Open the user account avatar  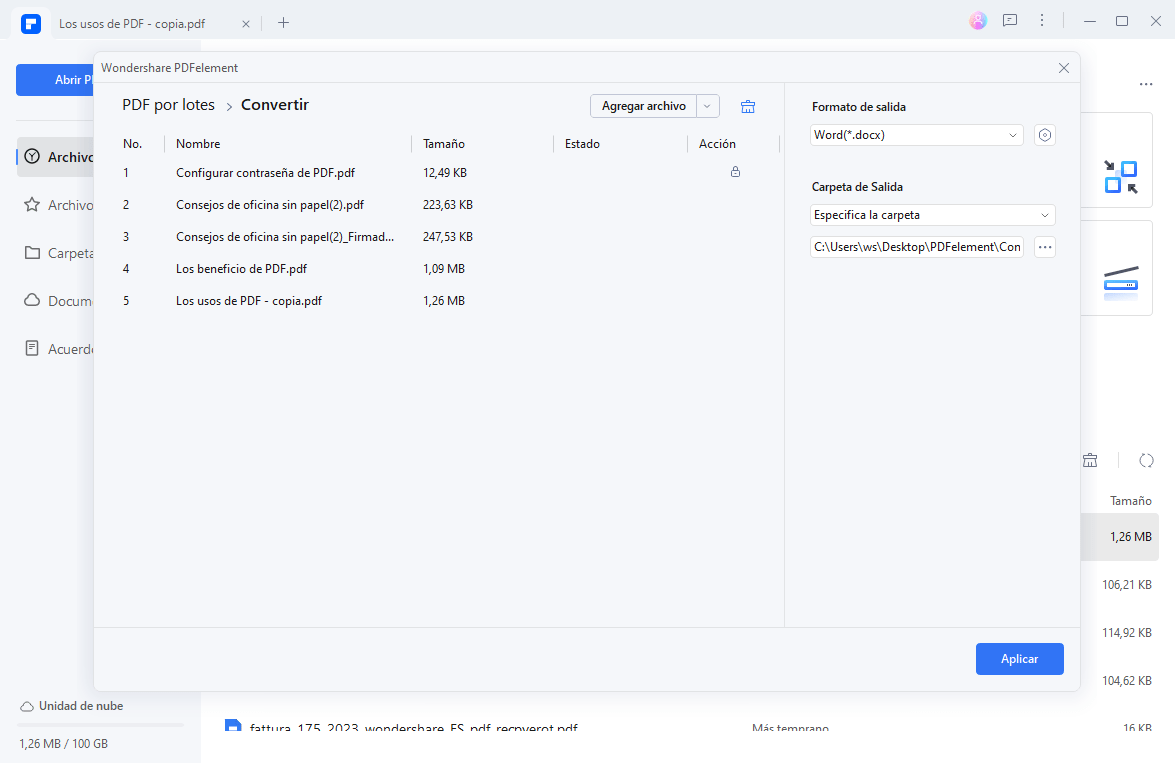click(x=978, y=21)
